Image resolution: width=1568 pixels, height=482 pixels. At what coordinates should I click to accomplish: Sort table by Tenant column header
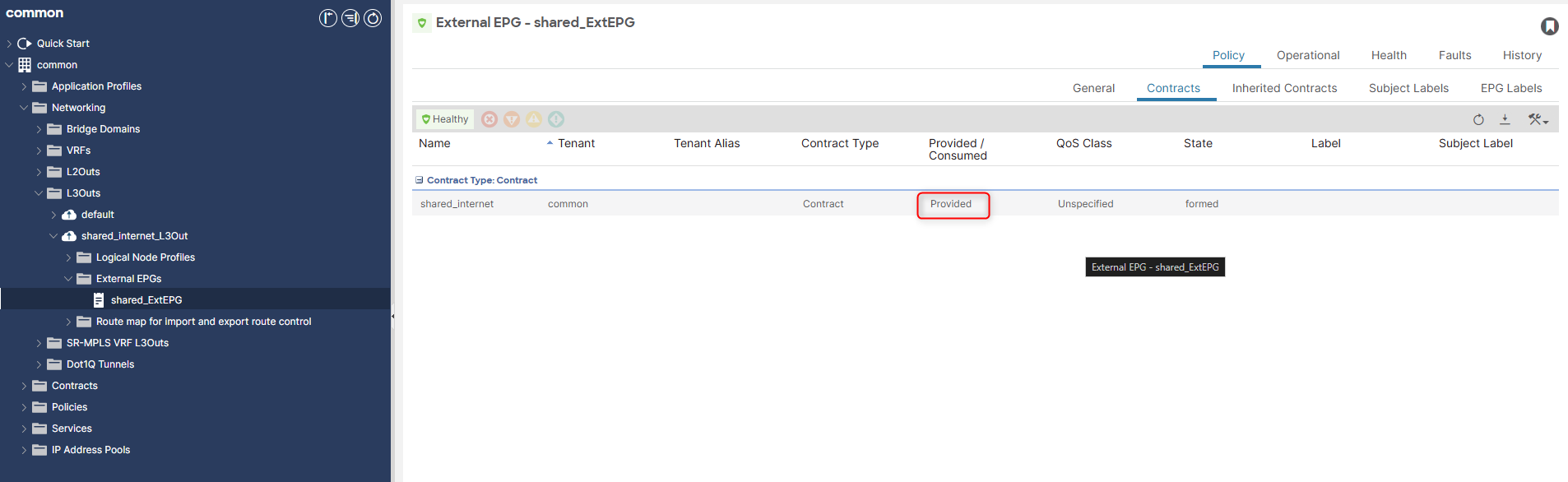click(576, 143)
